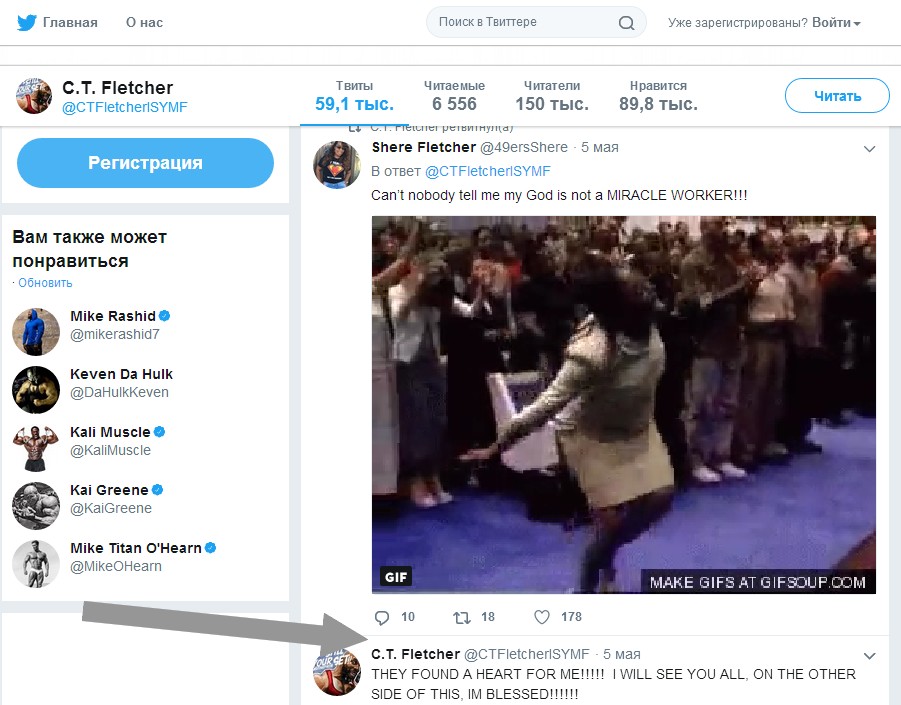Click the retweet icon under GIF tweet
This screenshot has width=901, height=705.
coord(462,617)
